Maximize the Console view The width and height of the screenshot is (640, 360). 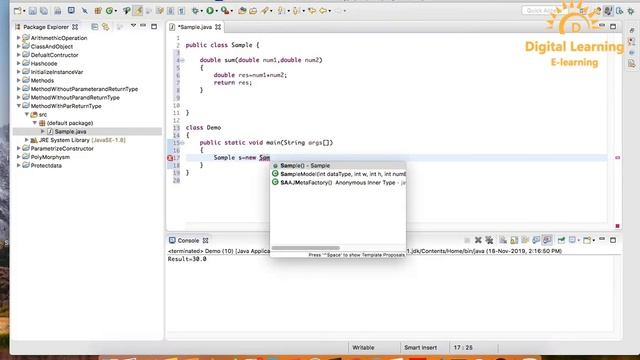click(x=613, y=240)
